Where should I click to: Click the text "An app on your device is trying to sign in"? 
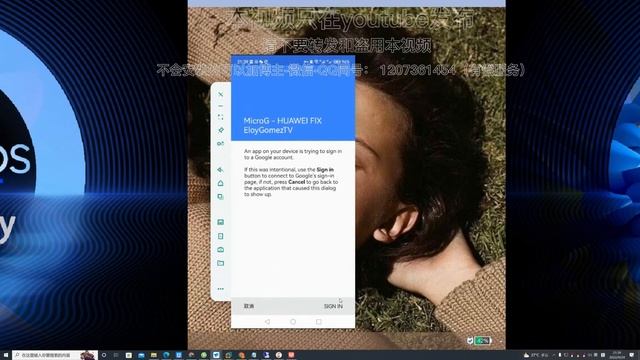point(293,151)
